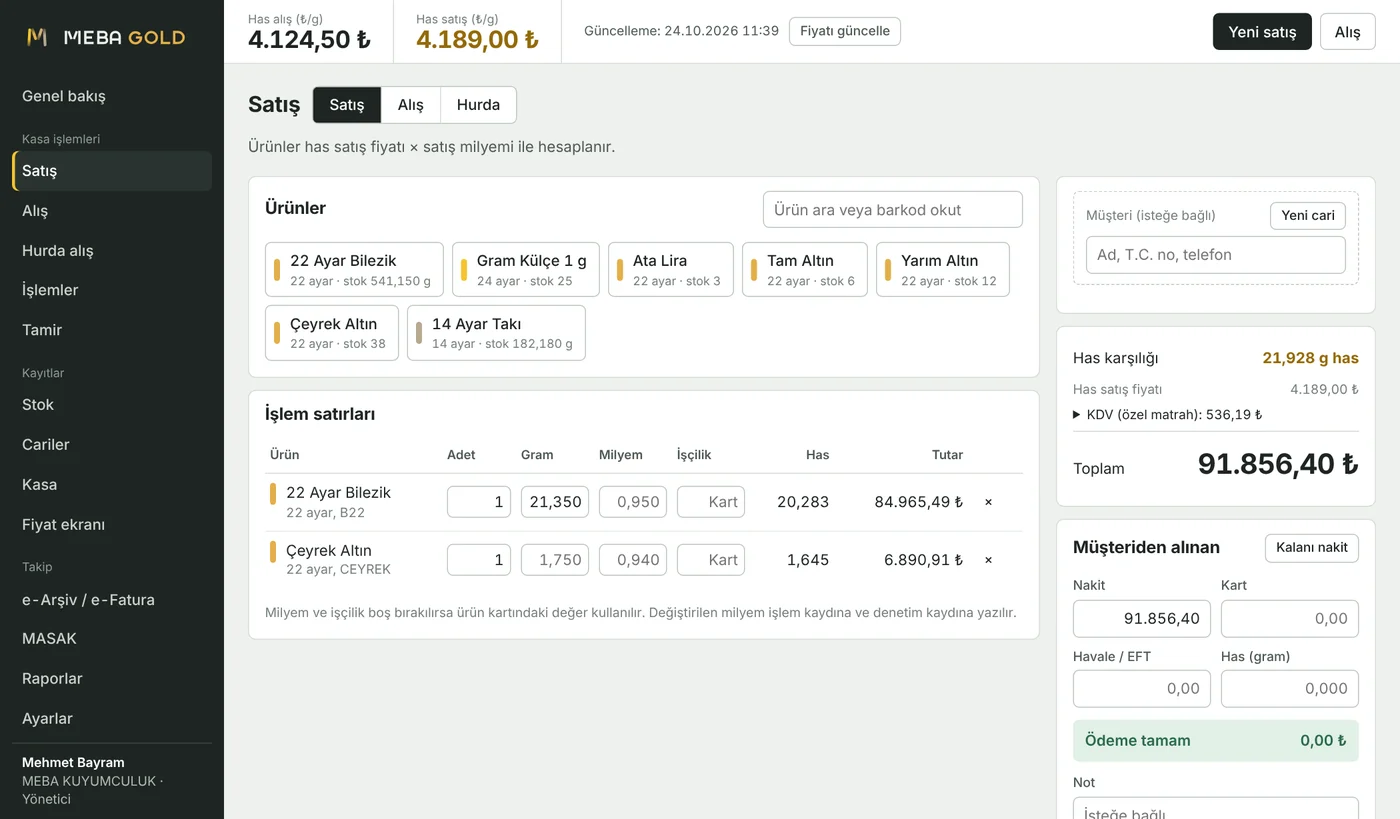Add the Çeyrek Altın product card
This screenshot has height=819, width=1400.
click(x=332, y=333)
